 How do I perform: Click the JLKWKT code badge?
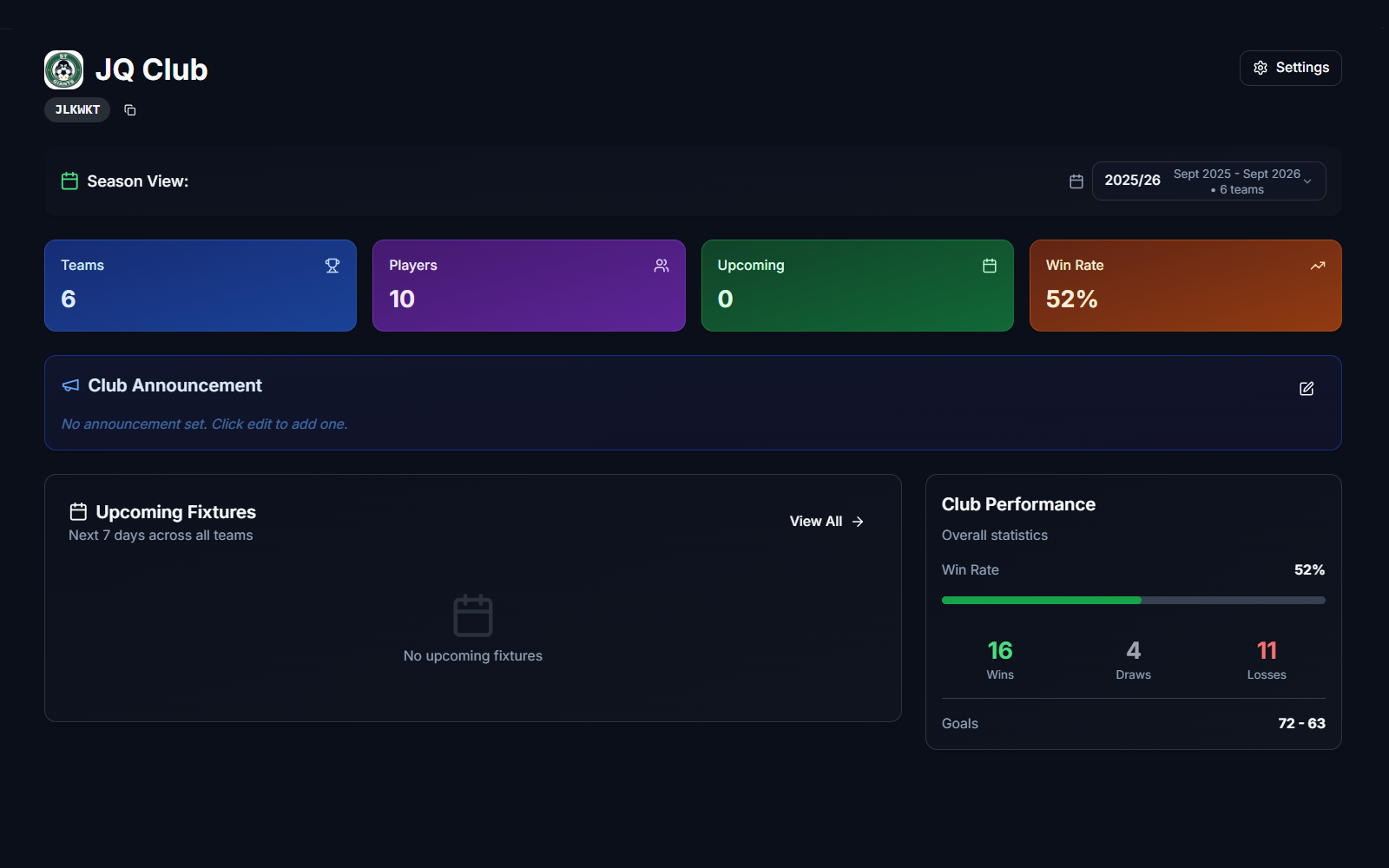click(x=77, y=110)
